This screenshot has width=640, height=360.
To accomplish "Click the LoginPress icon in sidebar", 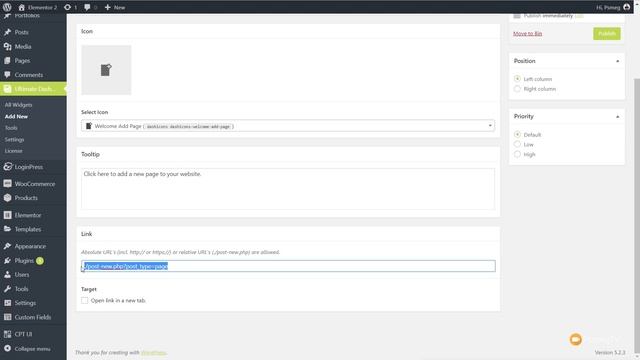I will point(7,167).
